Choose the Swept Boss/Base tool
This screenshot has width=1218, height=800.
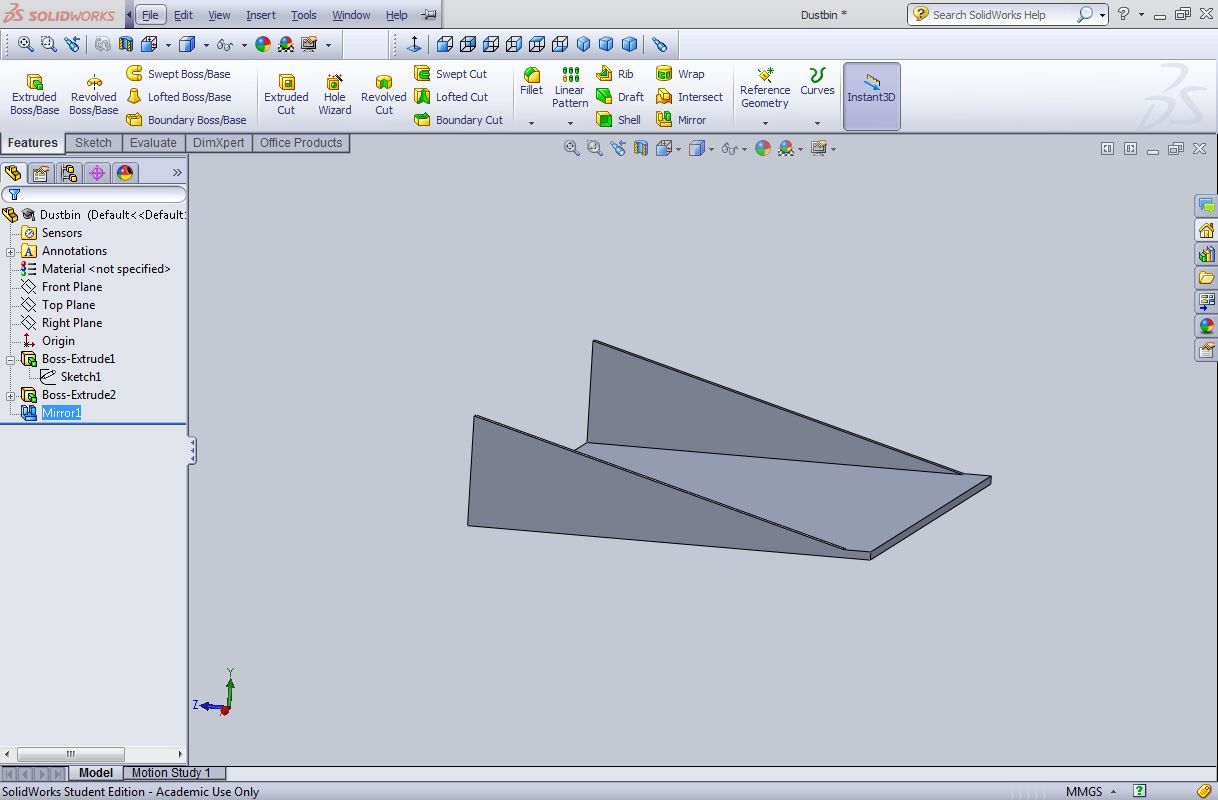pyautogui.click(x=178, y=74)
